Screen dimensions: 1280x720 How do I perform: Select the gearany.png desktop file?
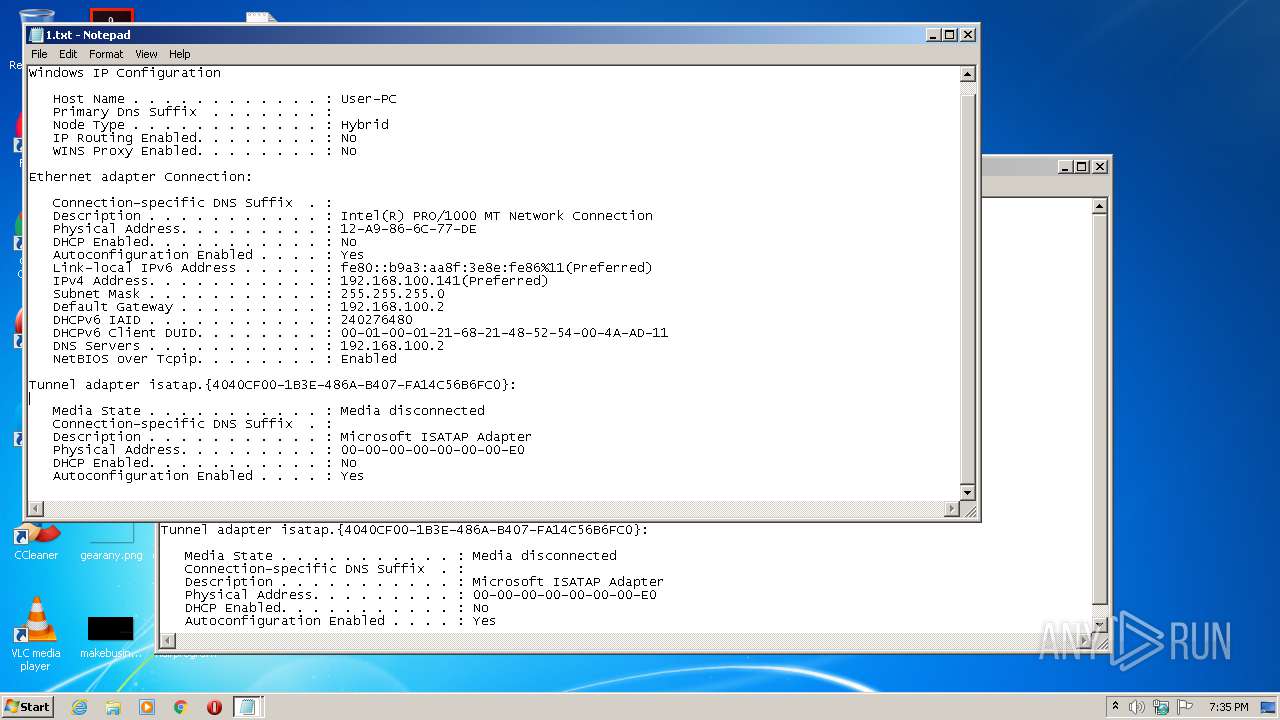tap(111, 542)
